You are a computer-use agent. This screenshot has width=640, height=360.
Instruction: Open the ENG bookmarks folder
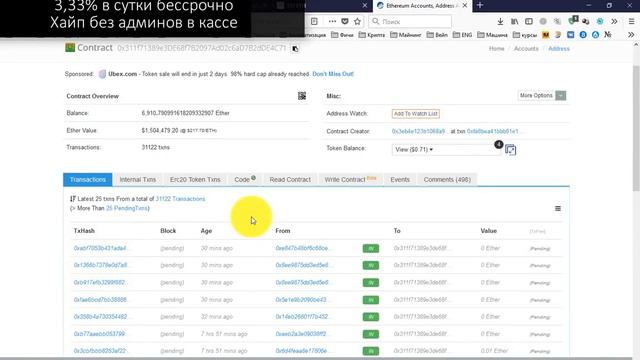[462, 35]
